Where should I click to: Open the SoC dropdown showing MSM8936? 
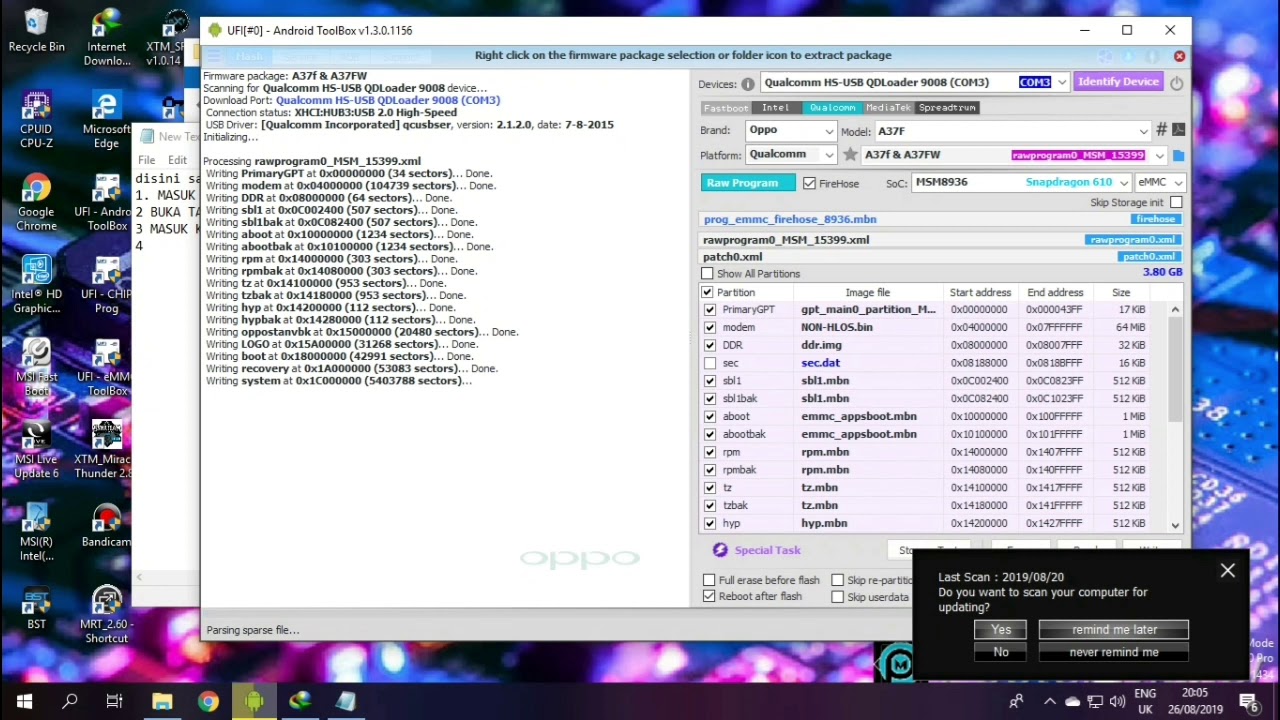click(1124, 183)
